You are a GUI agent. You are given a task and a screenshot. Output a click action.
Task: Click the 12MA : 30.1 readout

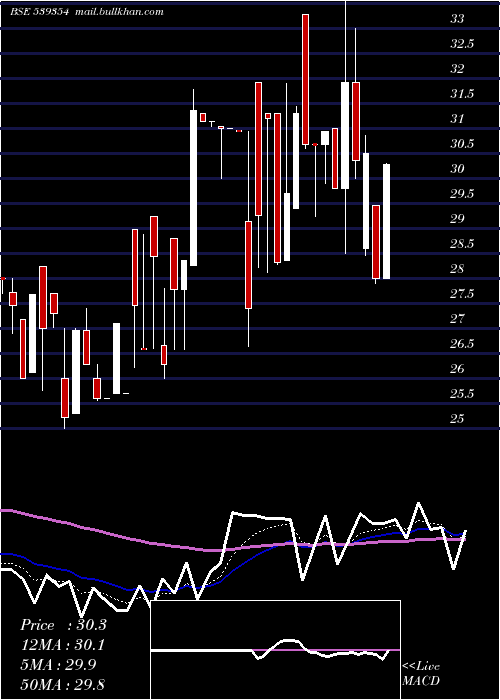(x=63, y=645)
